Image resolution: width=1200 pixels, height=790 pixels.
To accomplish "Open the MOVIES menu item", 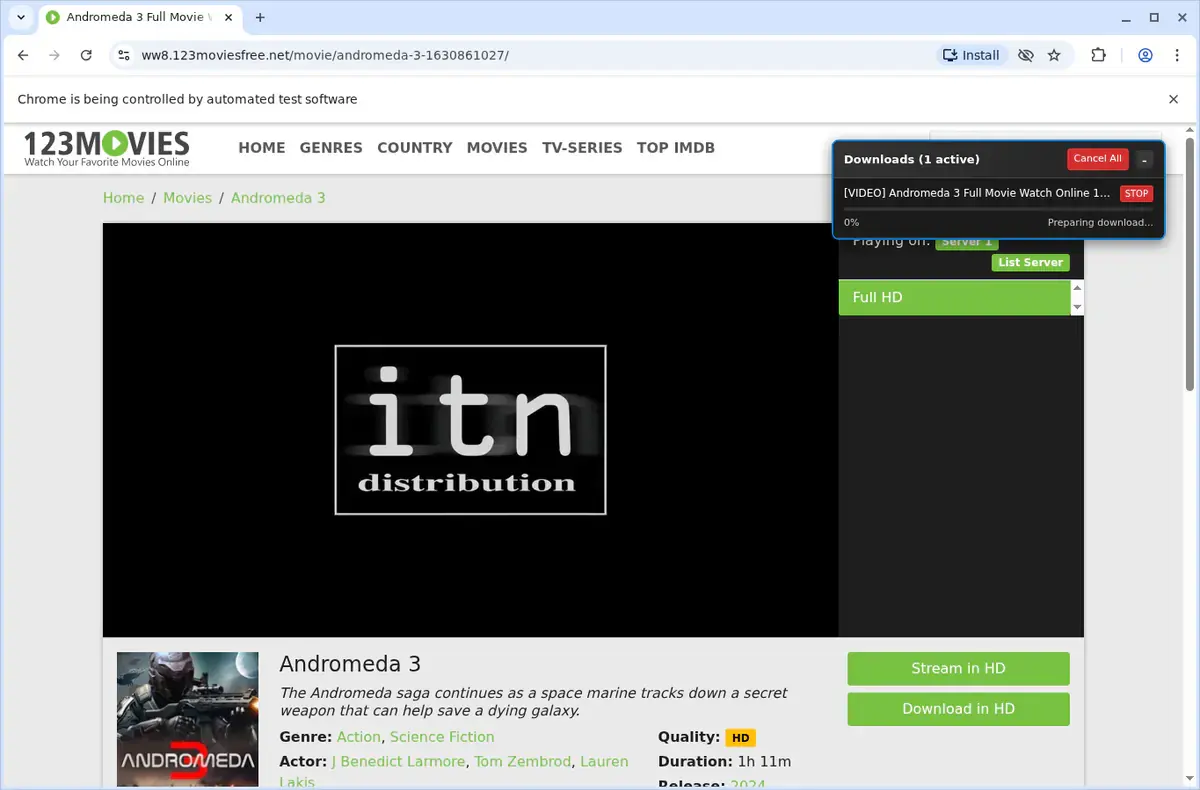I will pyautogui.click(x=497, y=147).
